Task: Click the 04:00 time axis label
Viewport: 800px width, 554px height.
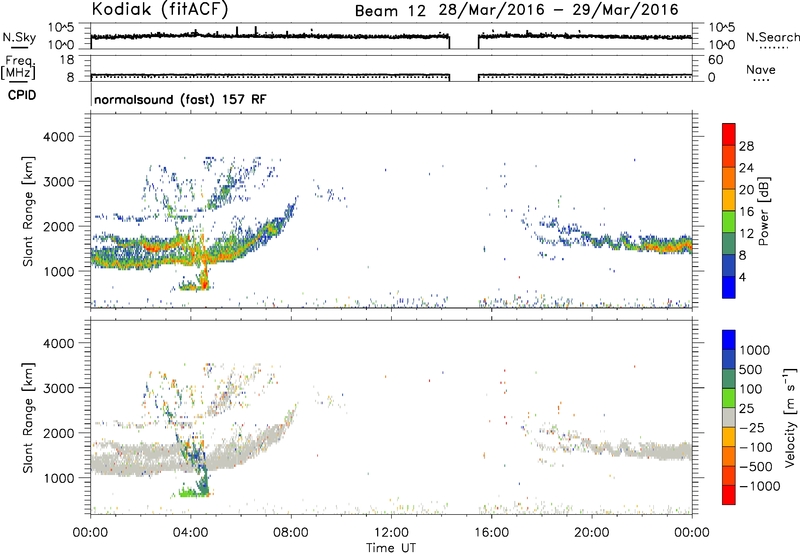Action: [x=191, y=533]
